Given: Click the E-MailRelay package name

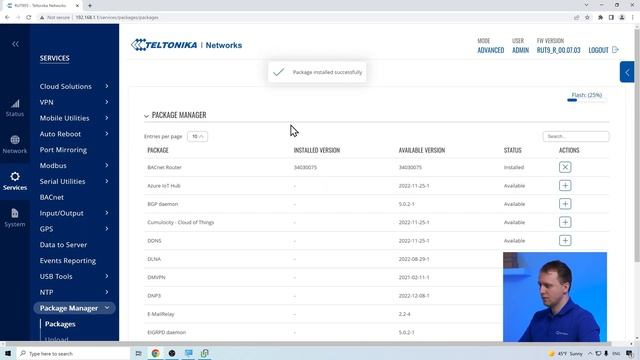Looking at the screenshot, I should pos(161,314).
